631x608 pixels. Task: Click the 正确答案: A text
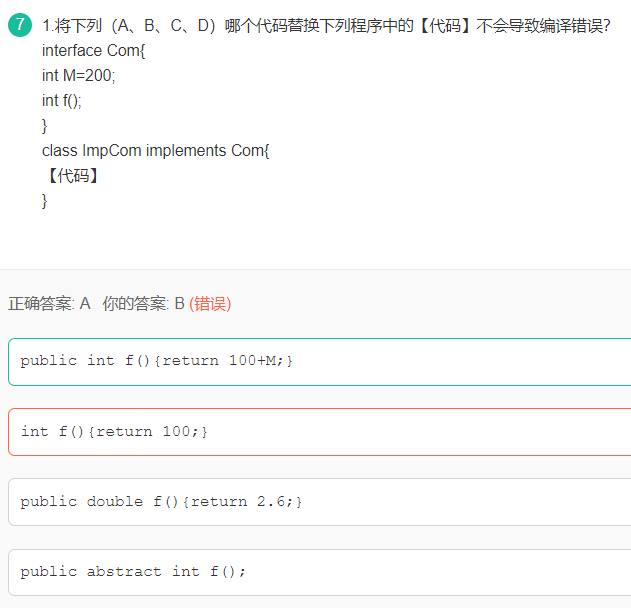tap(49, 304)
